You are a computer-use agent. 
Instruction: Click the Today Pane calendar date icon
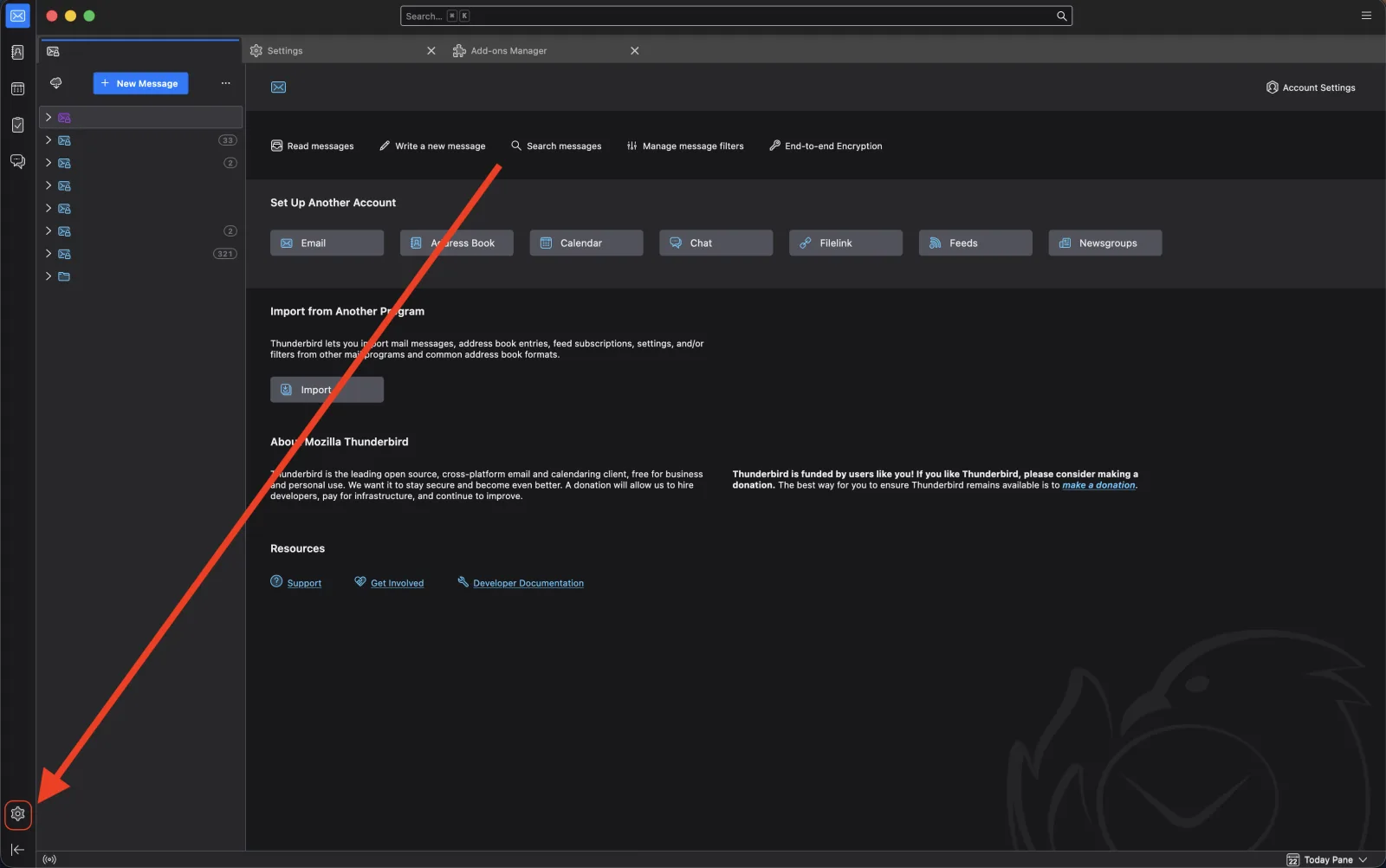pos(1292,859)
